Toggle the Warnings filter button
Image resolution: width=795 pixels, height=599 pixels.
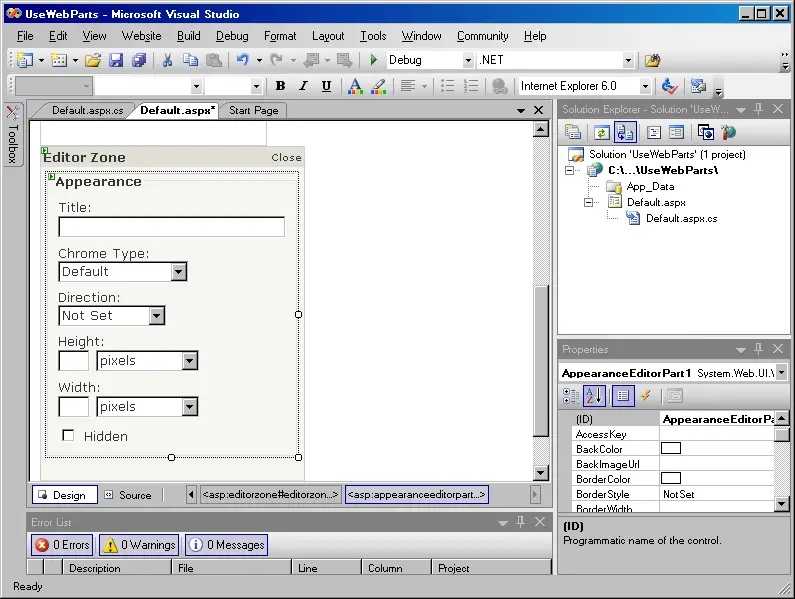pos(139,545)
